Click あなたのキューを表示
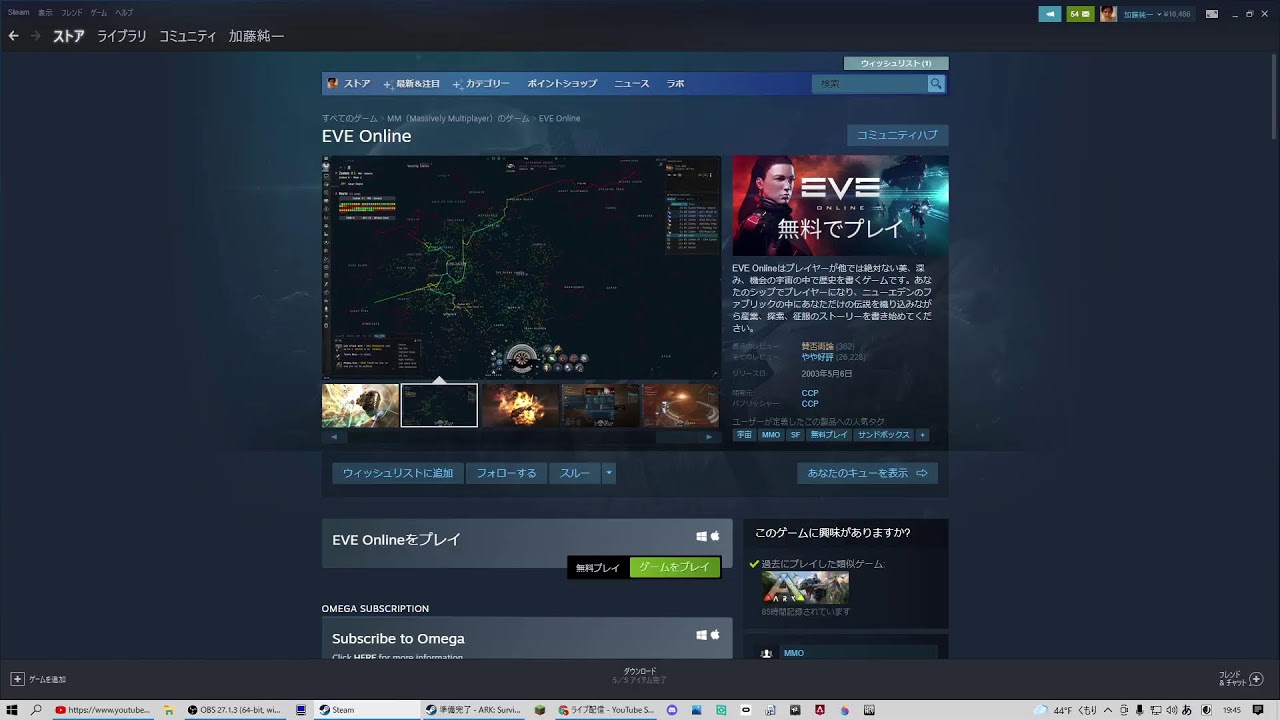1280x720 pixels. 867,473
